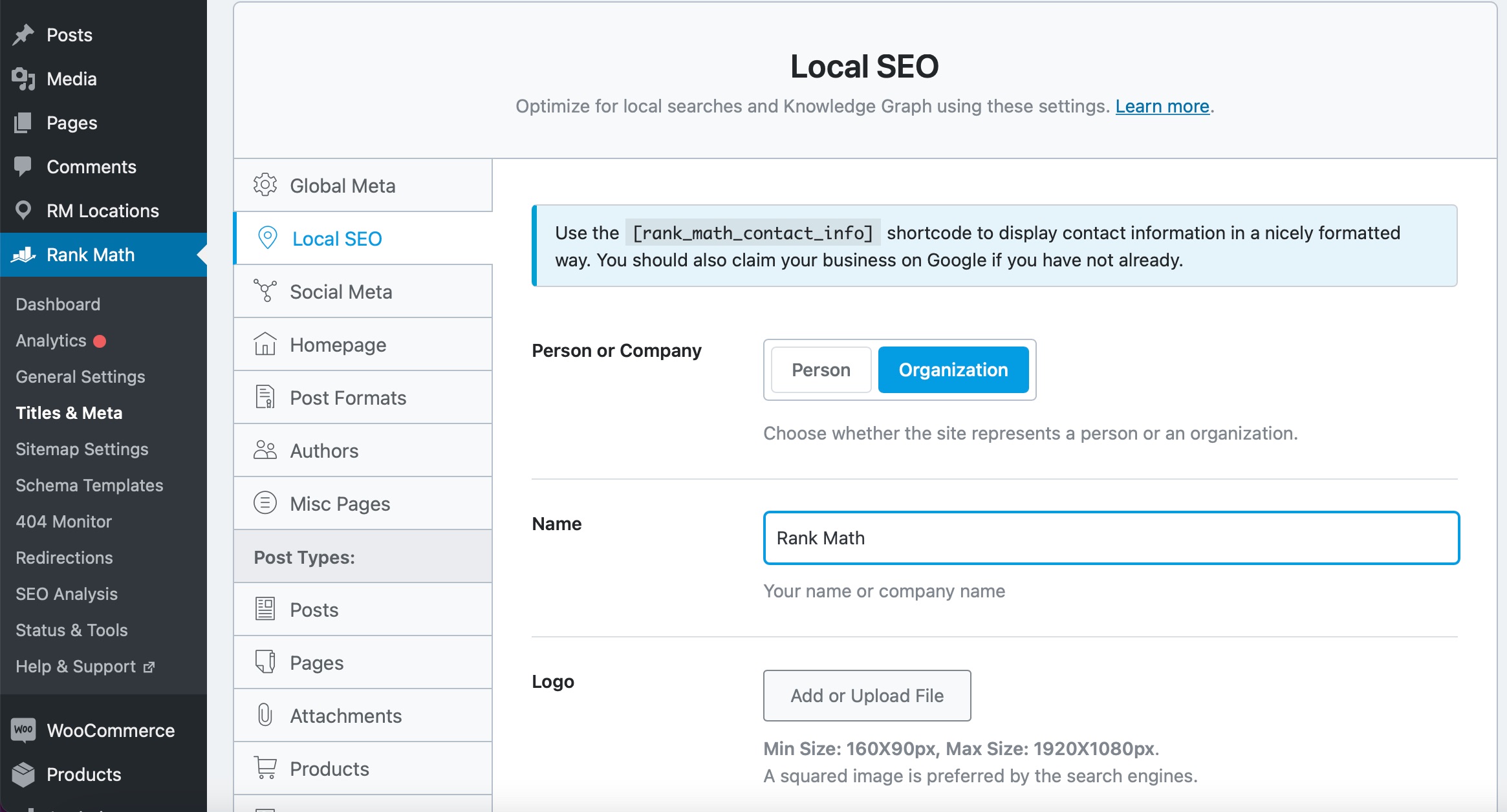Open RM Locations admin menu
Screen dimensions: 1507x812
click(x=103, y=211)
